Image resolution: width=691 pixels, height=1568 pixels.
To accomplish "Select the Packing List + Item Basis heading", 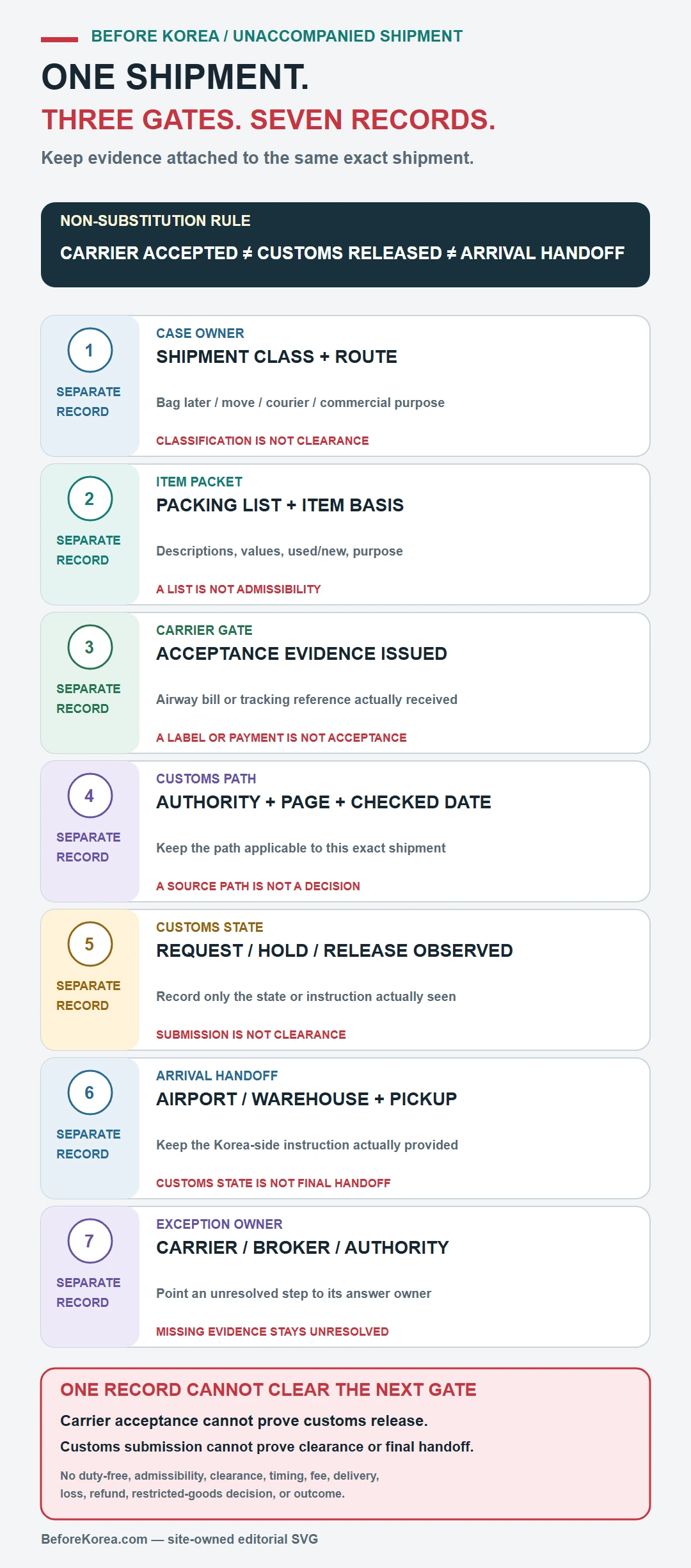I will pos(280,505).
